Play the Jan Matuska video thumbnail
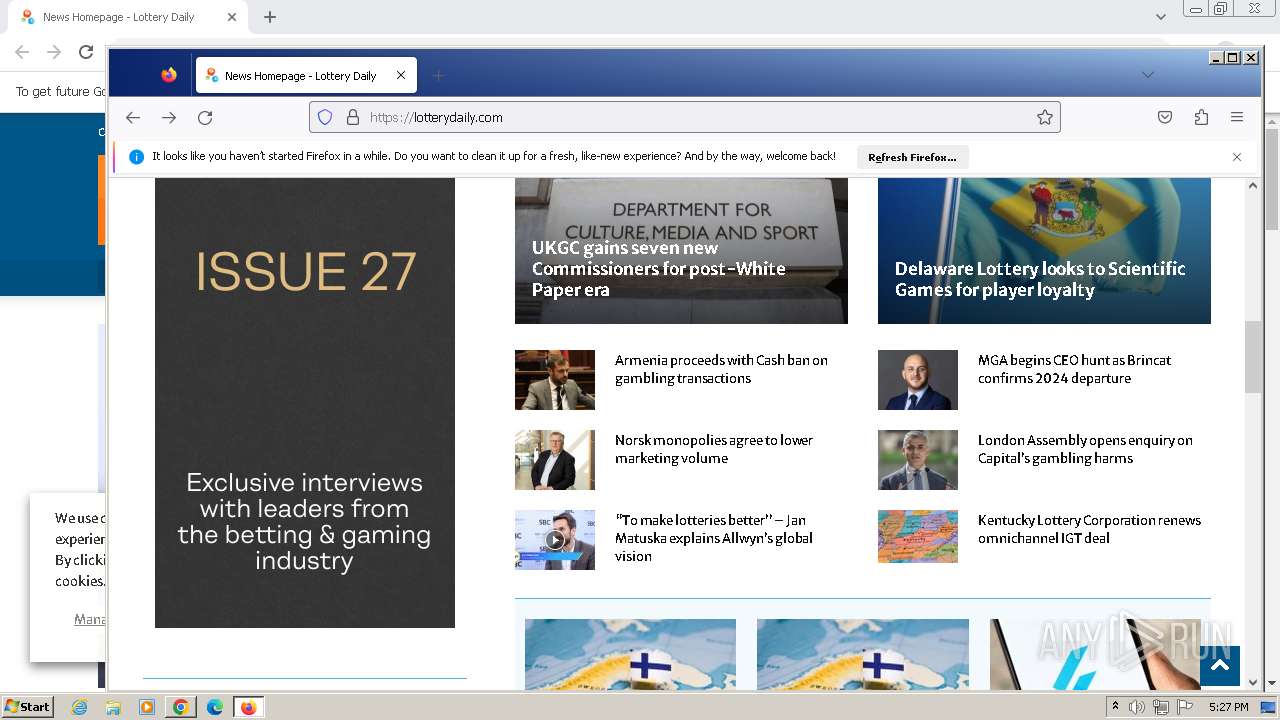Viewport: 1280px width, 720px height. point(555,540)
